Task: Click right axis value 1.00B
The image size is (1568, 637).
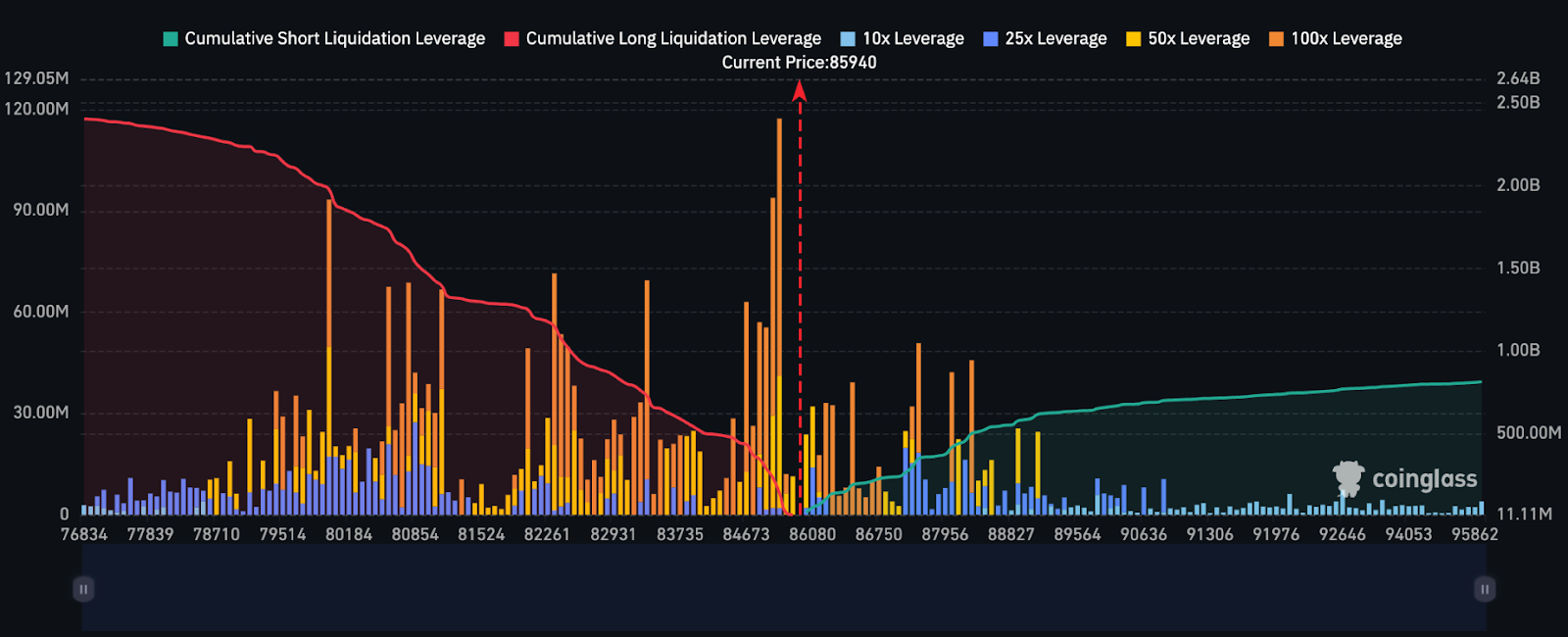Action: coord(1518,350)
